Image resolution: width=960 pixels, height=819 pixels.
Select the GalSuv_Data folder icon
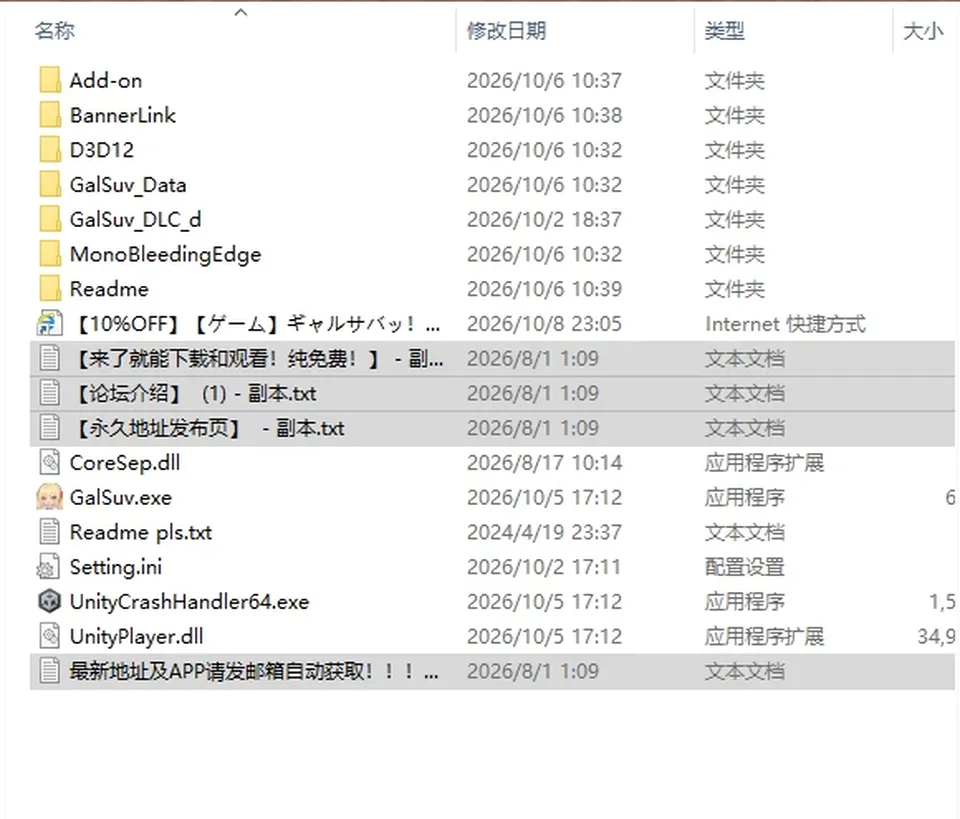[50, 185]
